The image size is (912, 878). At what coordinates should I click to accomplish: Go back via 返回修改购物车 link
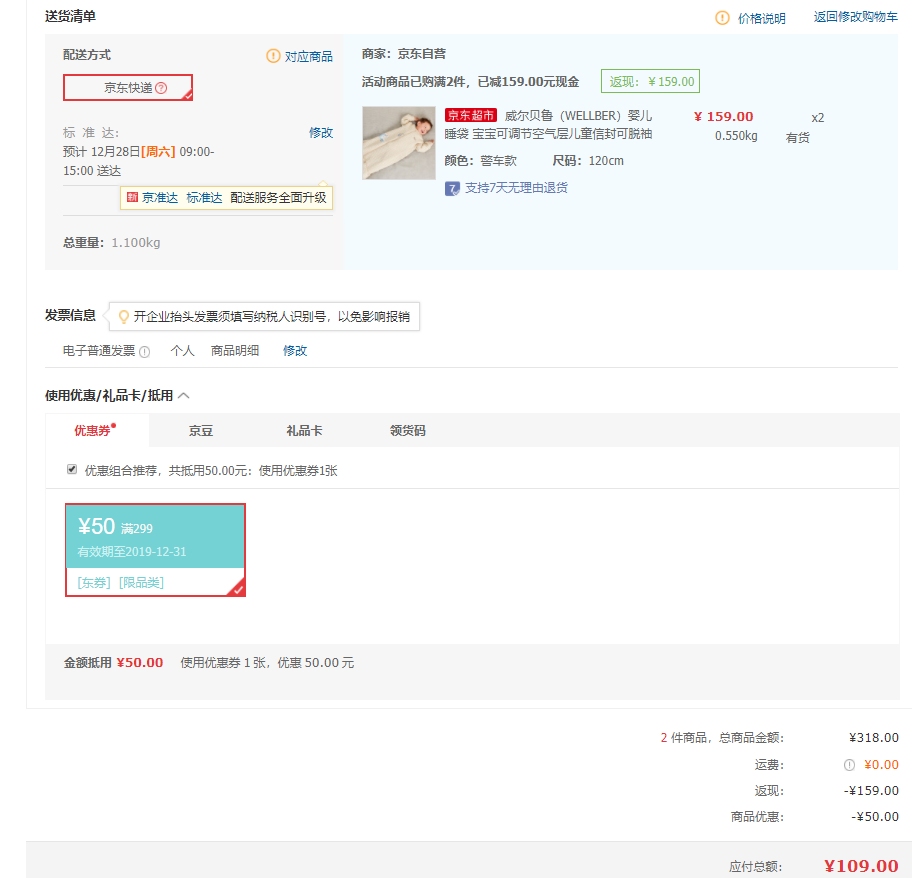(855, 17)
